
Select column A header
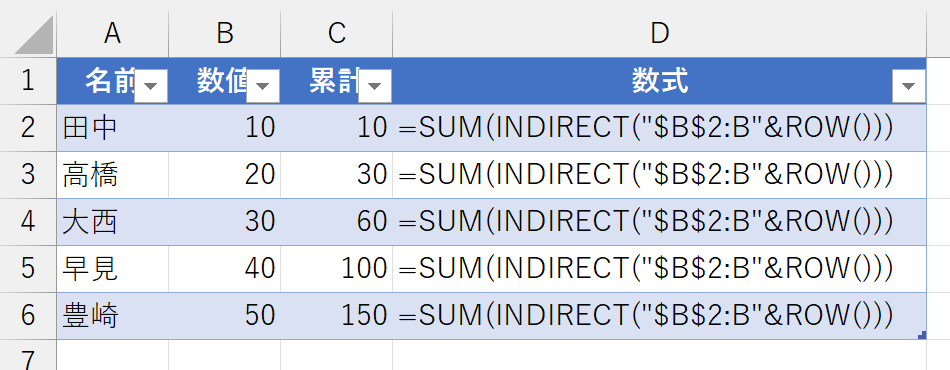click(x=113, y=34)
